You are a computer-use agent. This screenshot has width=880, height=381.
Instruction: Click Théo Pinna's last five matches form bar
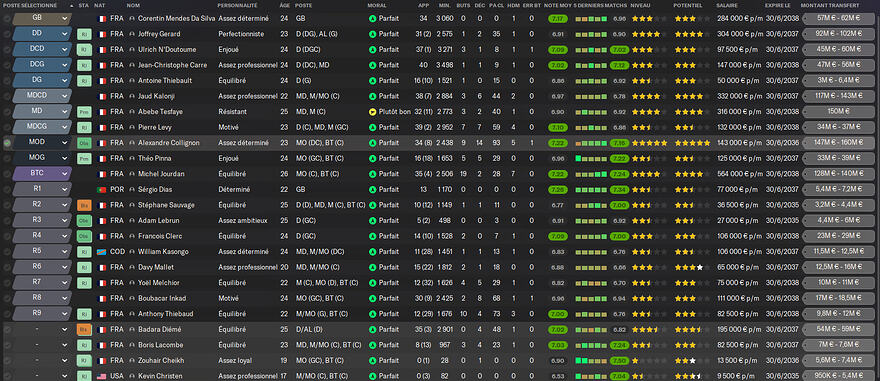point(591,159)
